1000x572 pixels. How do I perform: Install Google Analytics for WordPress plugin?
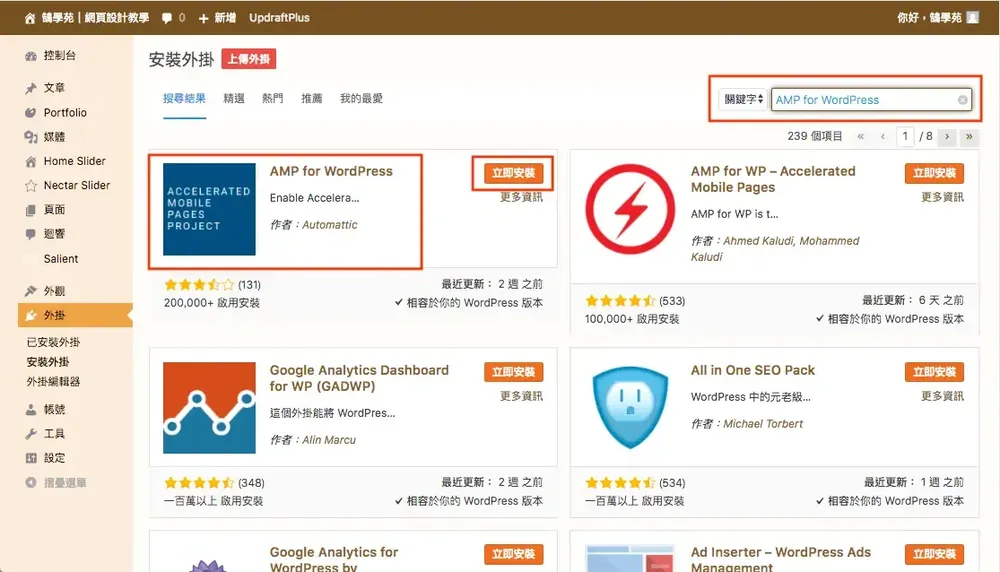513,554
